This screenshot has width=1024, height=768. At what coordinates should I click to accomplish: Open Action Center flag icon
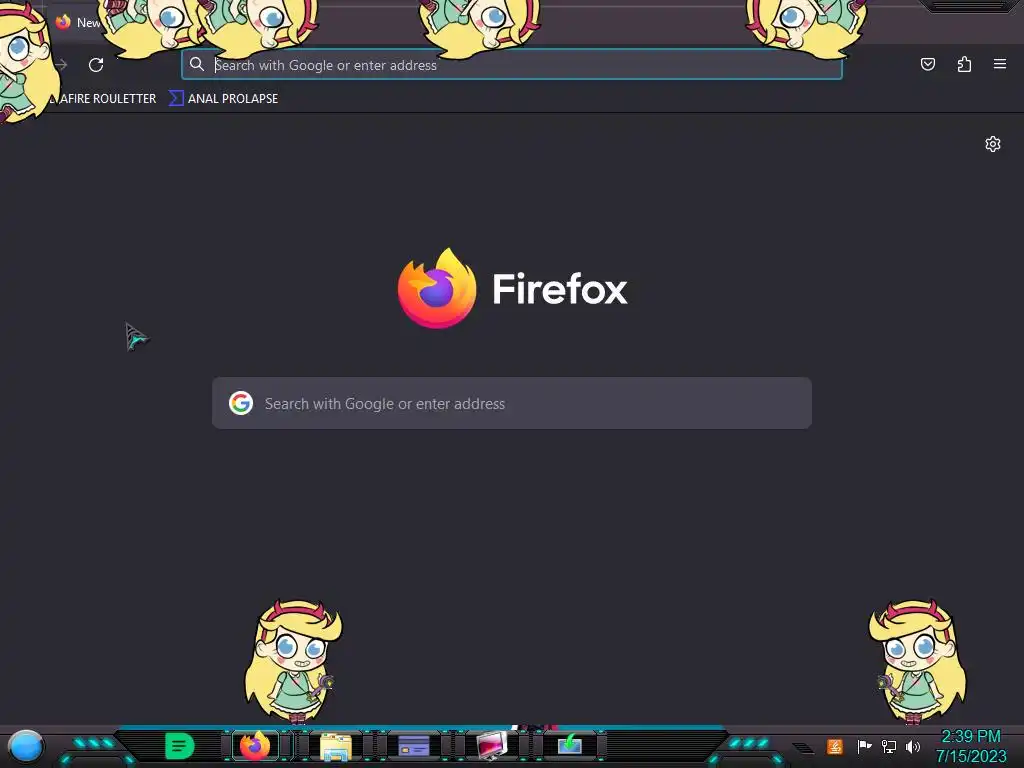864,746
